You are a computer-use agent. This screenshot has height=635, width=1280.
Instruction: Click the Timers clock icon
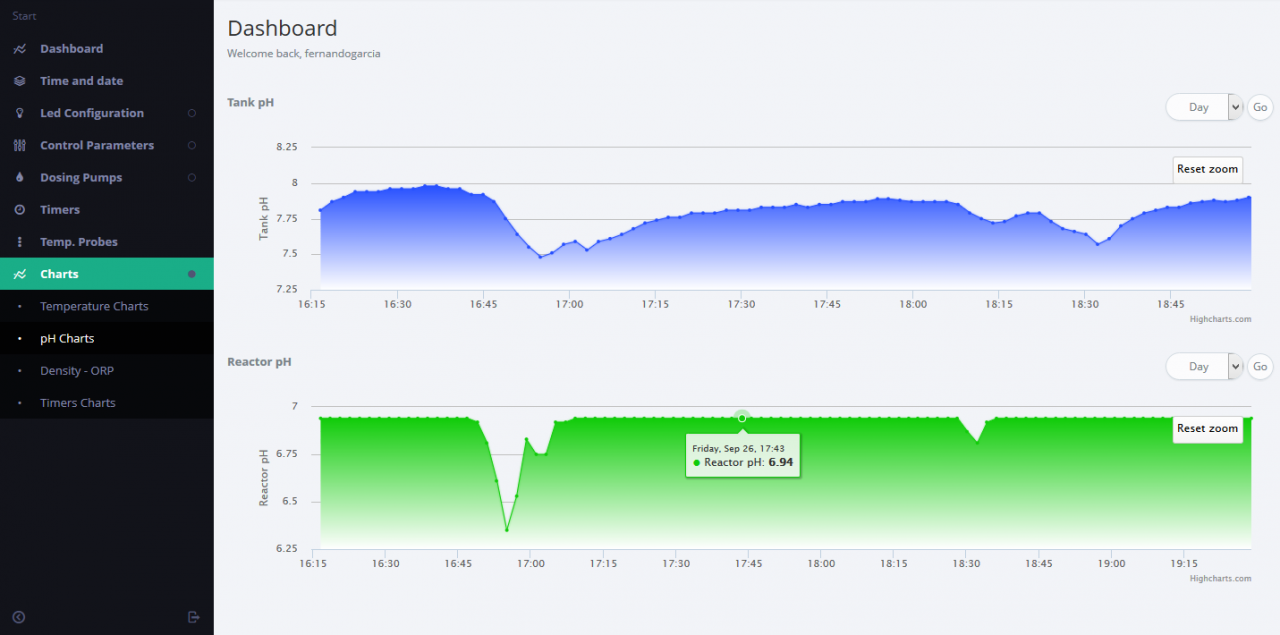tap(20, 210)
